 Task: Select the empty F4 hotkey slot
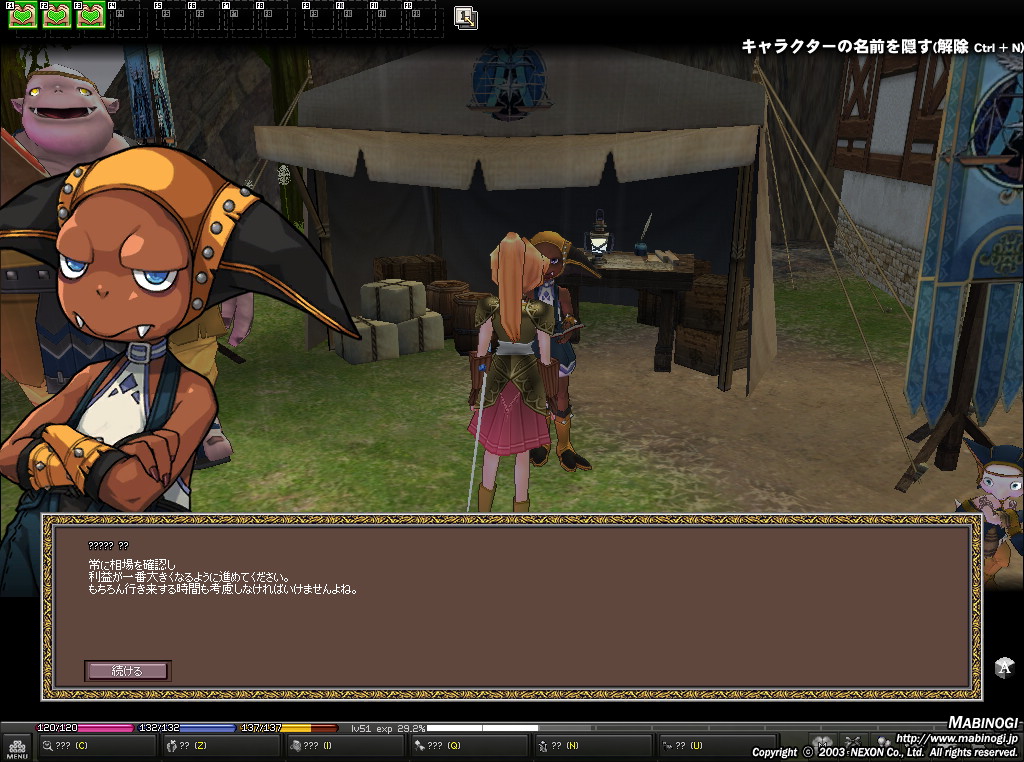click(125, 16)
